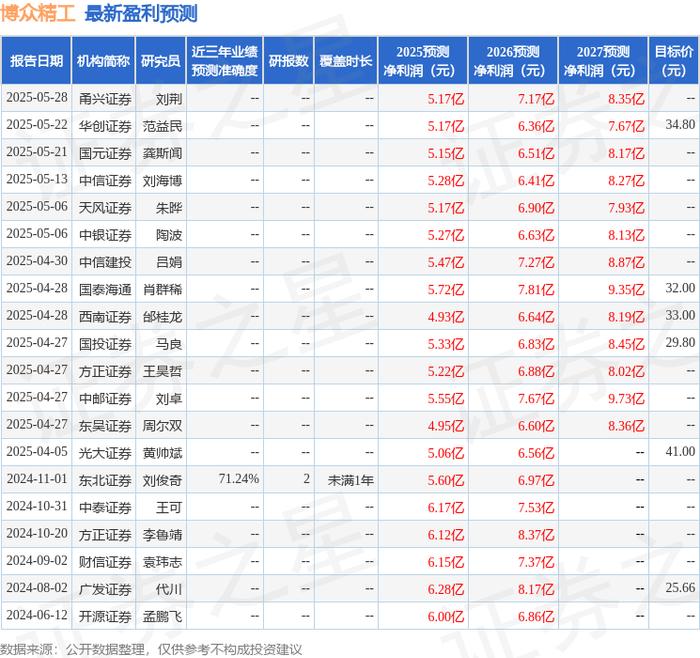Click the date 2025-05-28
Viewport: 700px width, 658px height.
tap(37, 97)
